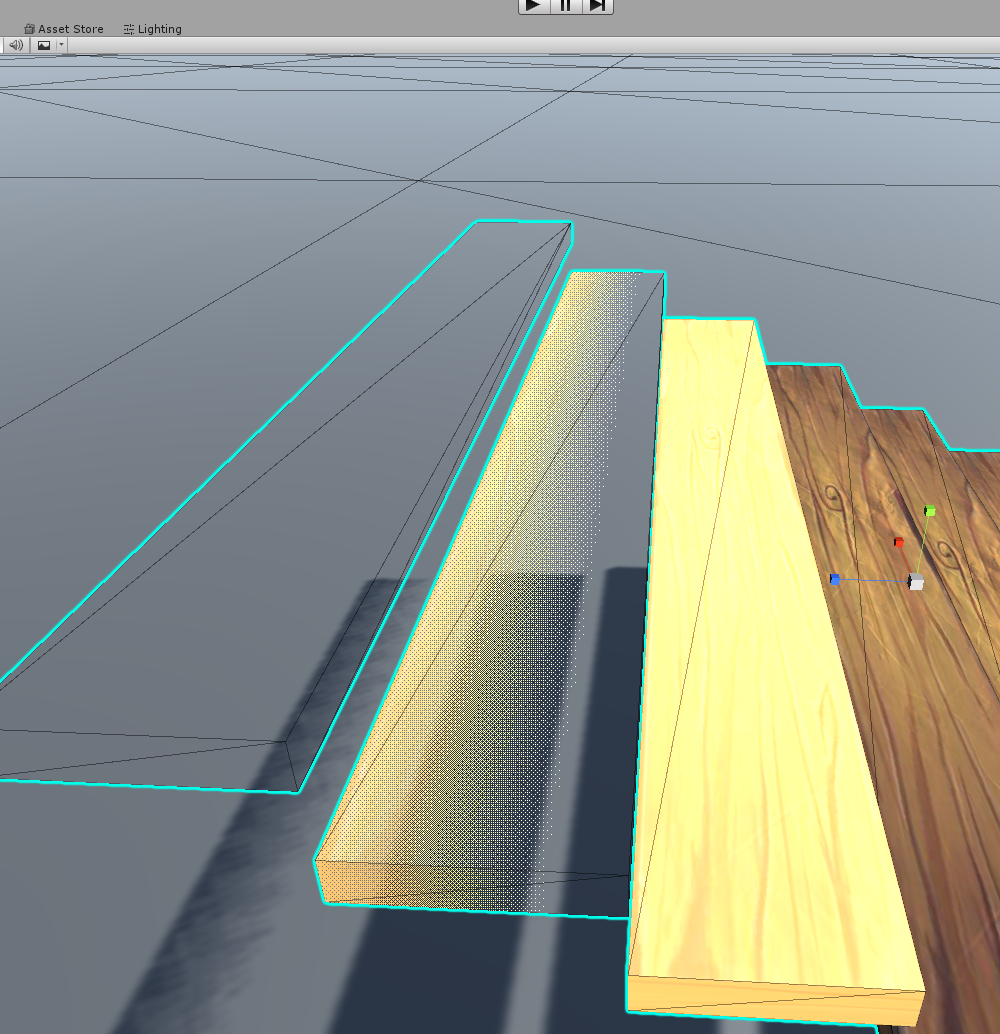
Task: Click the Step frame button
Action: (x=597, y=5)
